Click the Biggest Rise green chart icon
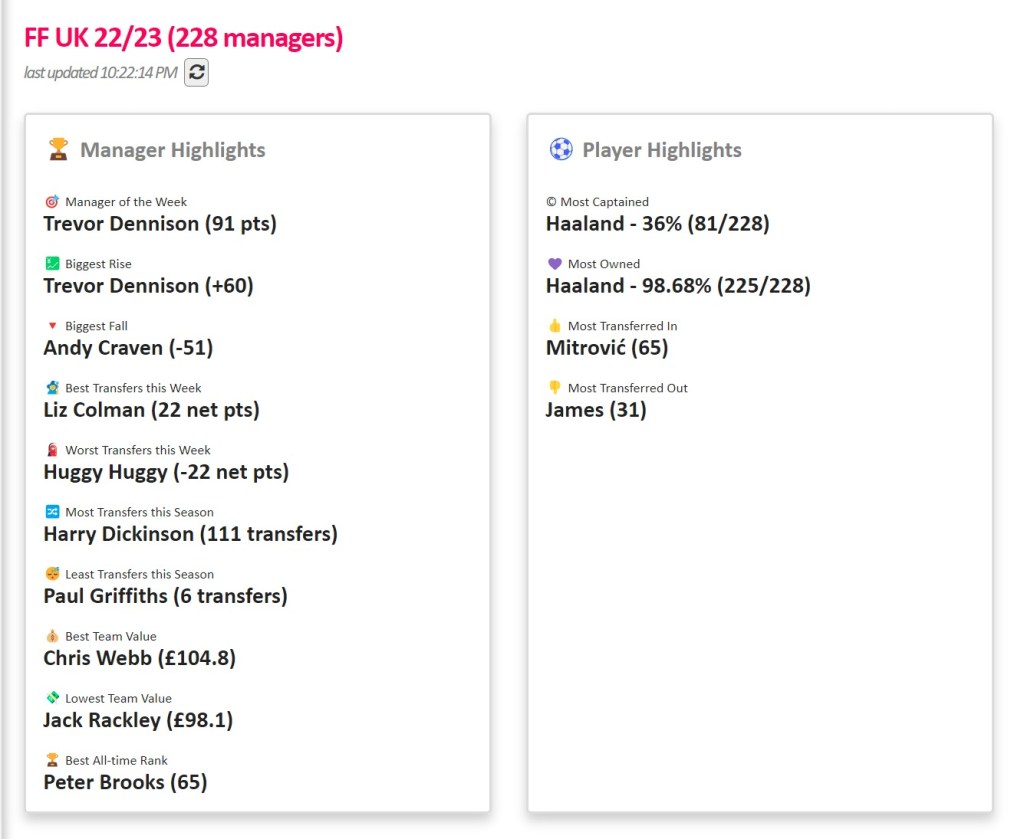This screenshot has height=839, width=1024. [x=52, y=264]
